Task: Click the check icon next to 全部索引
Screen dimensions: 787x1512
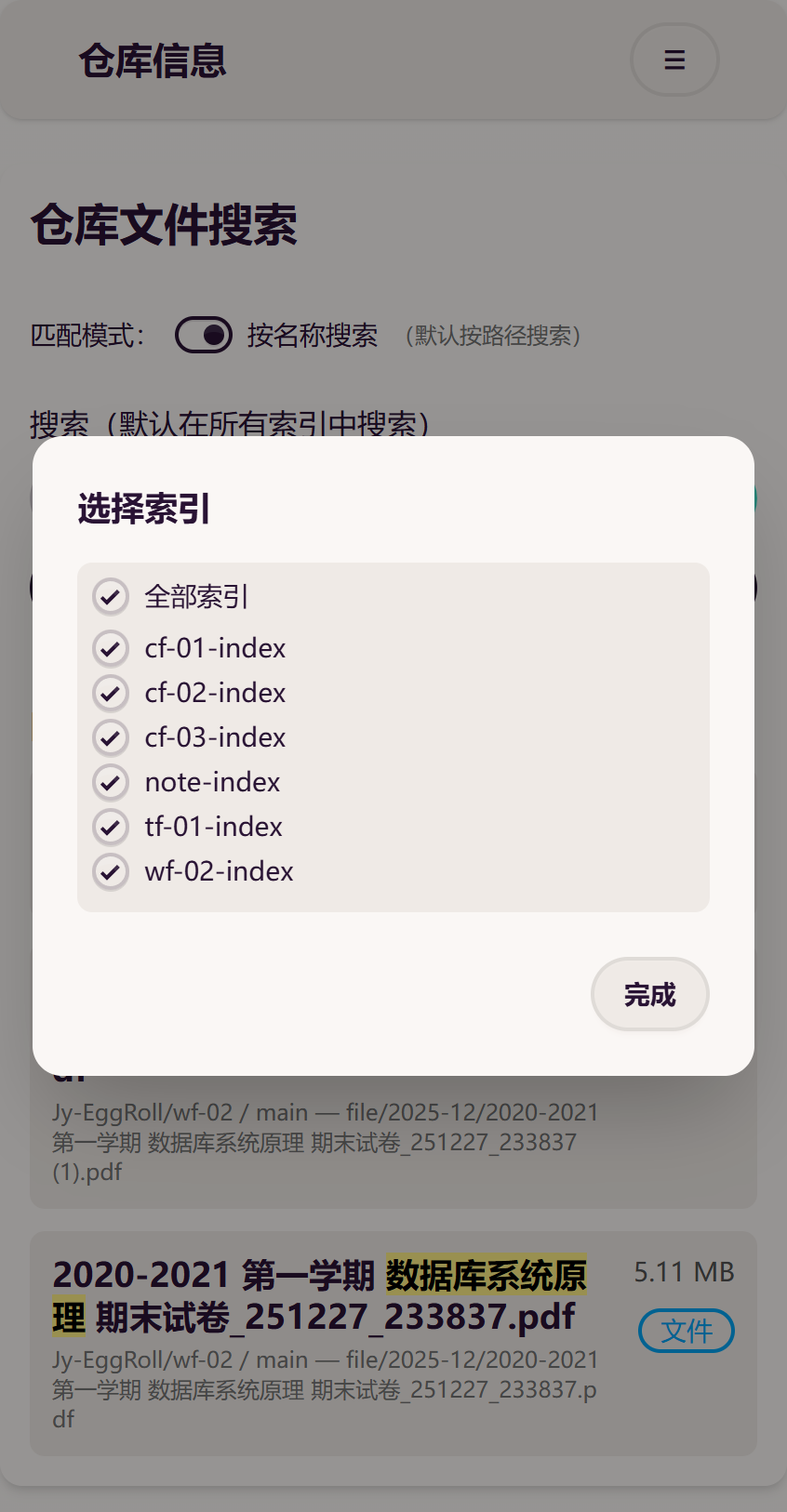Action: pos(110,596)
